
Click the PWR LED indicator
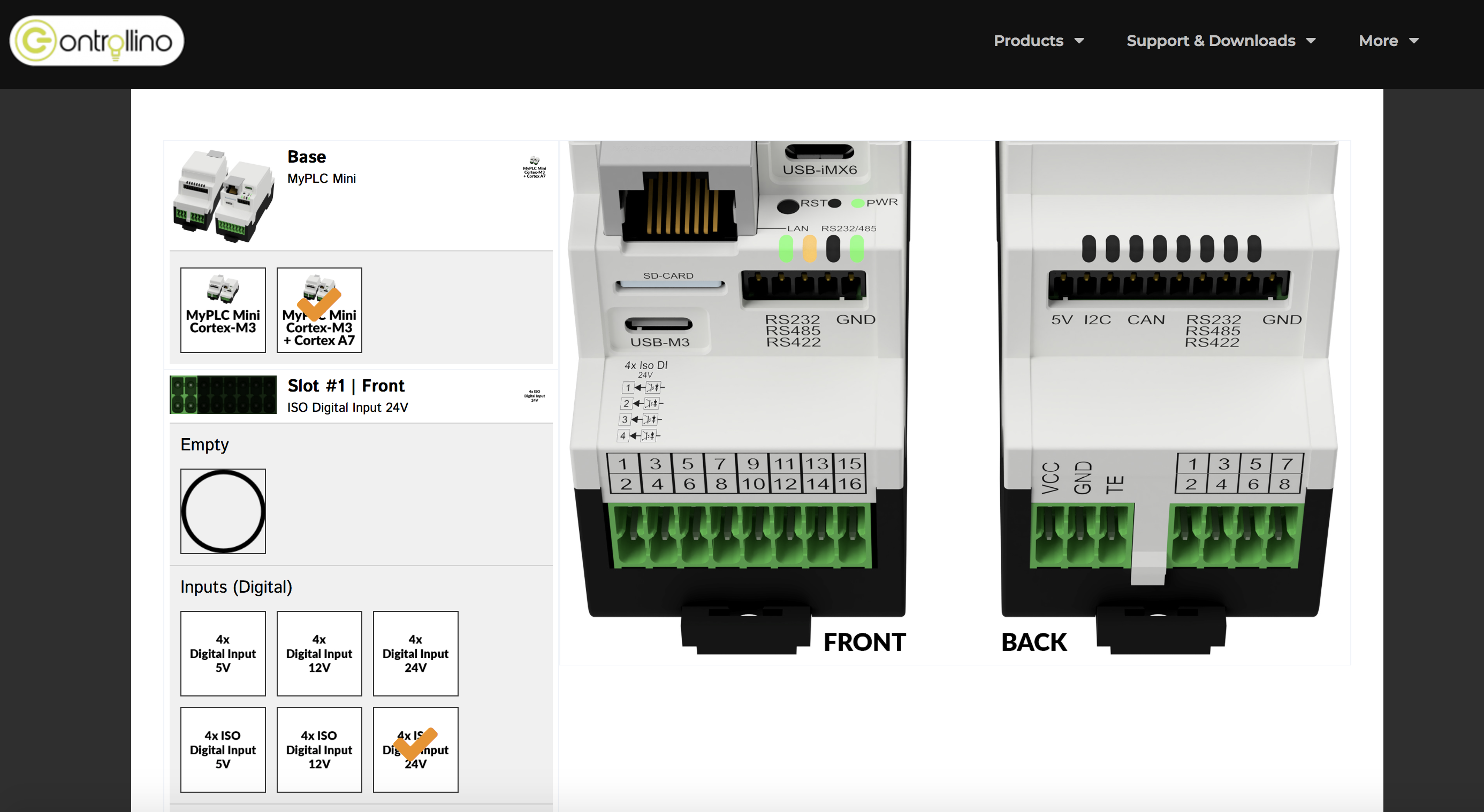pyautogui.click(x=858, y=203)
